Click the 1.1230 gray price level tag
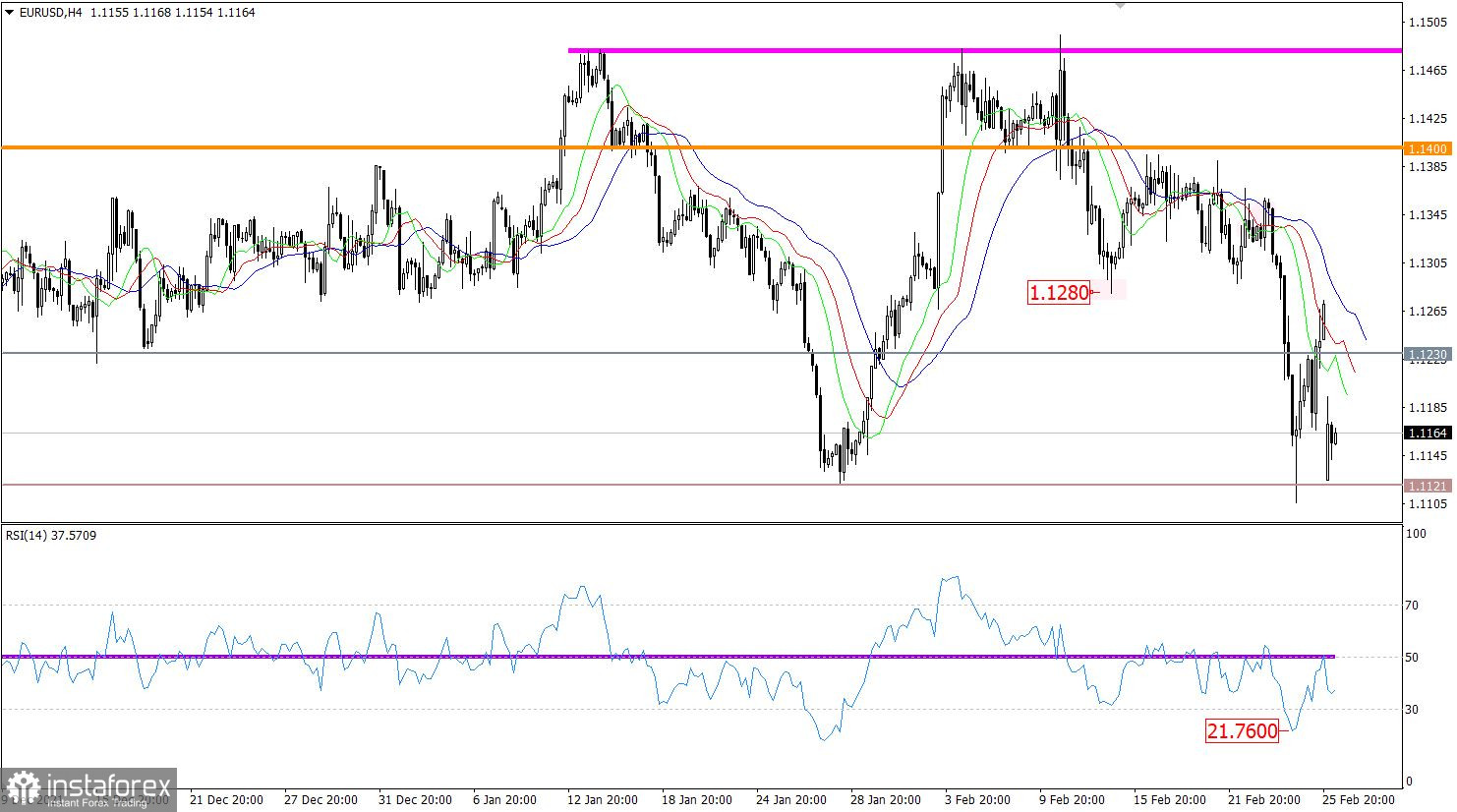The image size is (1457, 812). click(x=1427, y=354)
